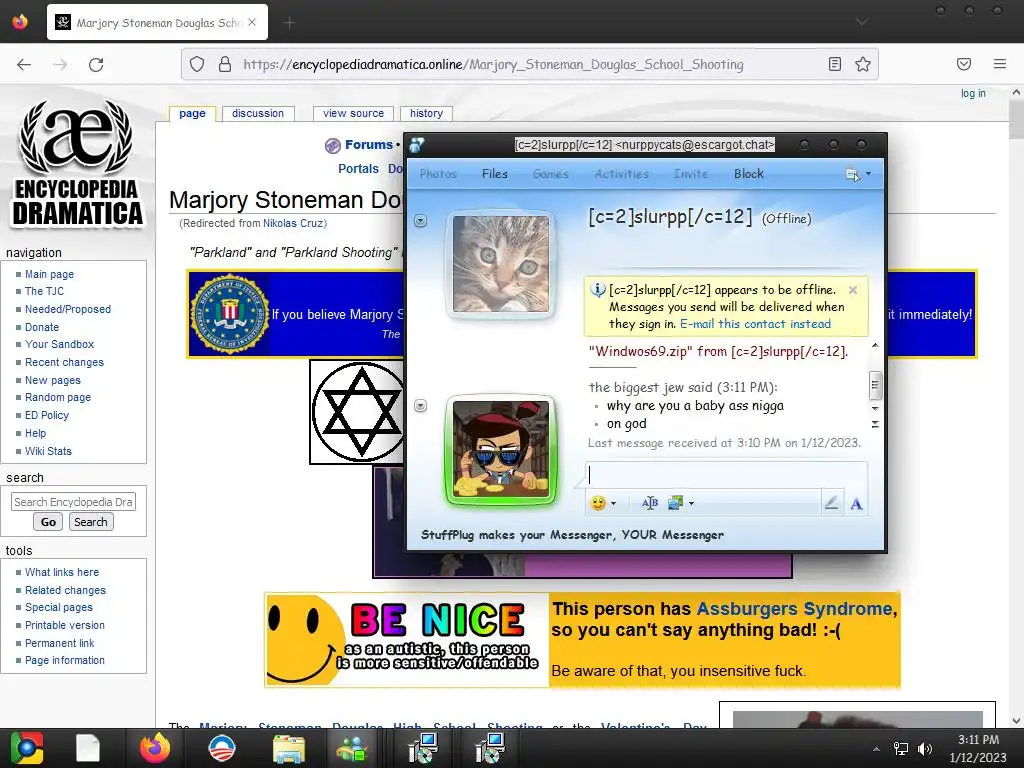
Task: Click Games in the chat toolbar
Action: tap(551, 174)
